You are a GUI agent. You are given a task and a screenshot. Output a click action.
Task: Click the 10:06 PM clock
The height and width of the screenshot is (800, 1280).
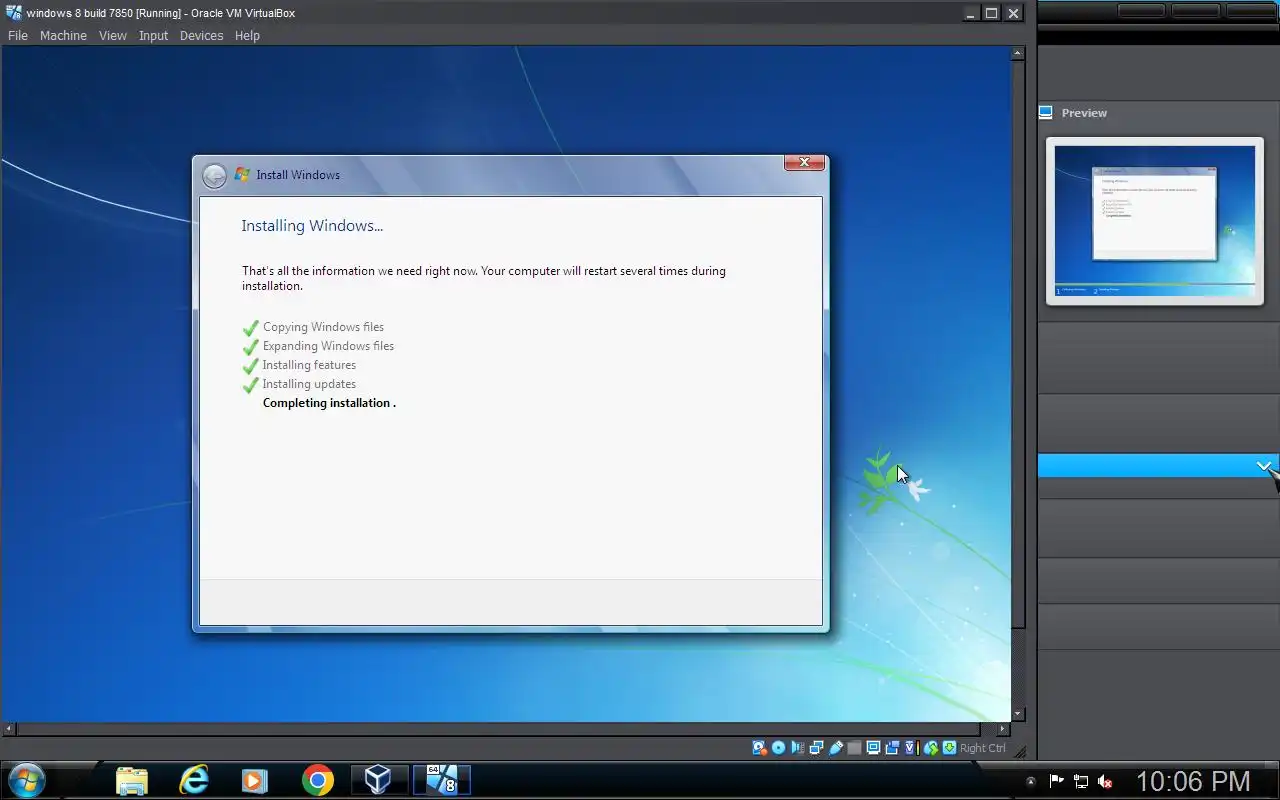tap(1193, 781)
